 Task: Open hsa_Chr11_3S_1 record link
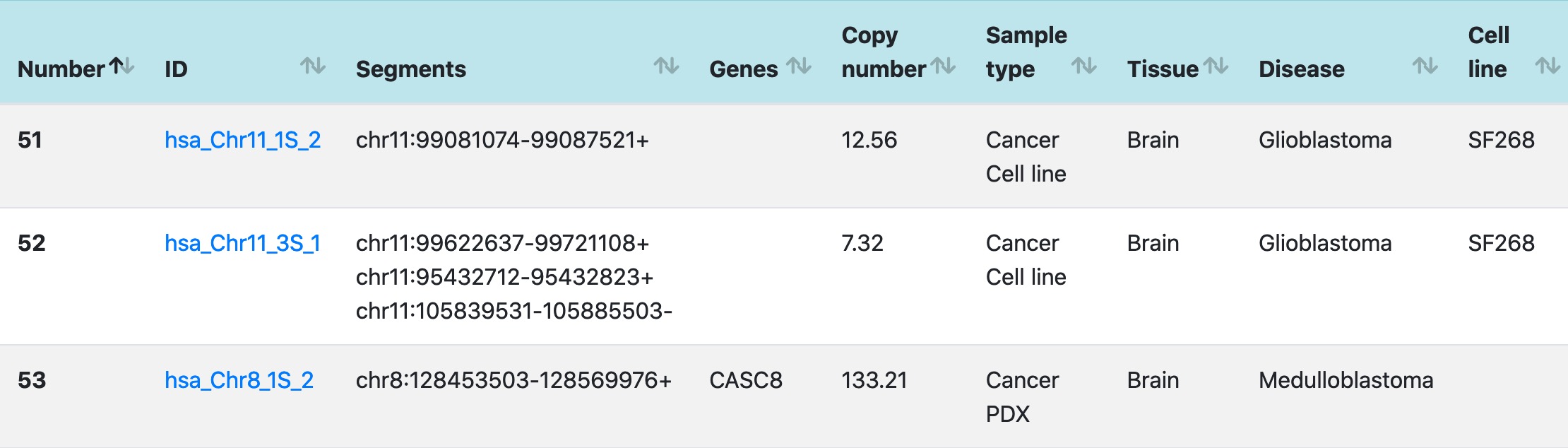coord(243,243)
